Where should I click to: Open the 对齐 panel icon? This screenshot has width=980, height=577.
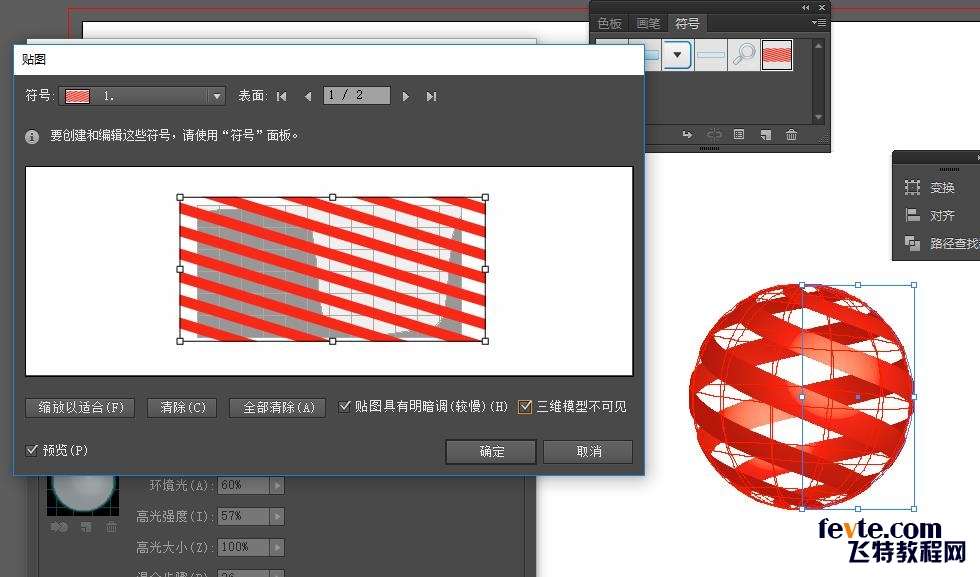[912, 215]
